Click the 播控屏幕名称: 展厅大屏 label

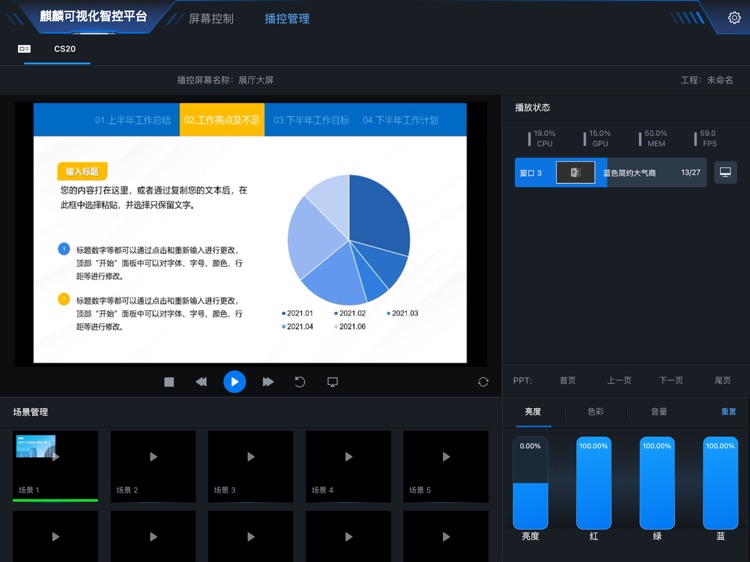pyautogui.click(x=225, y=80)
